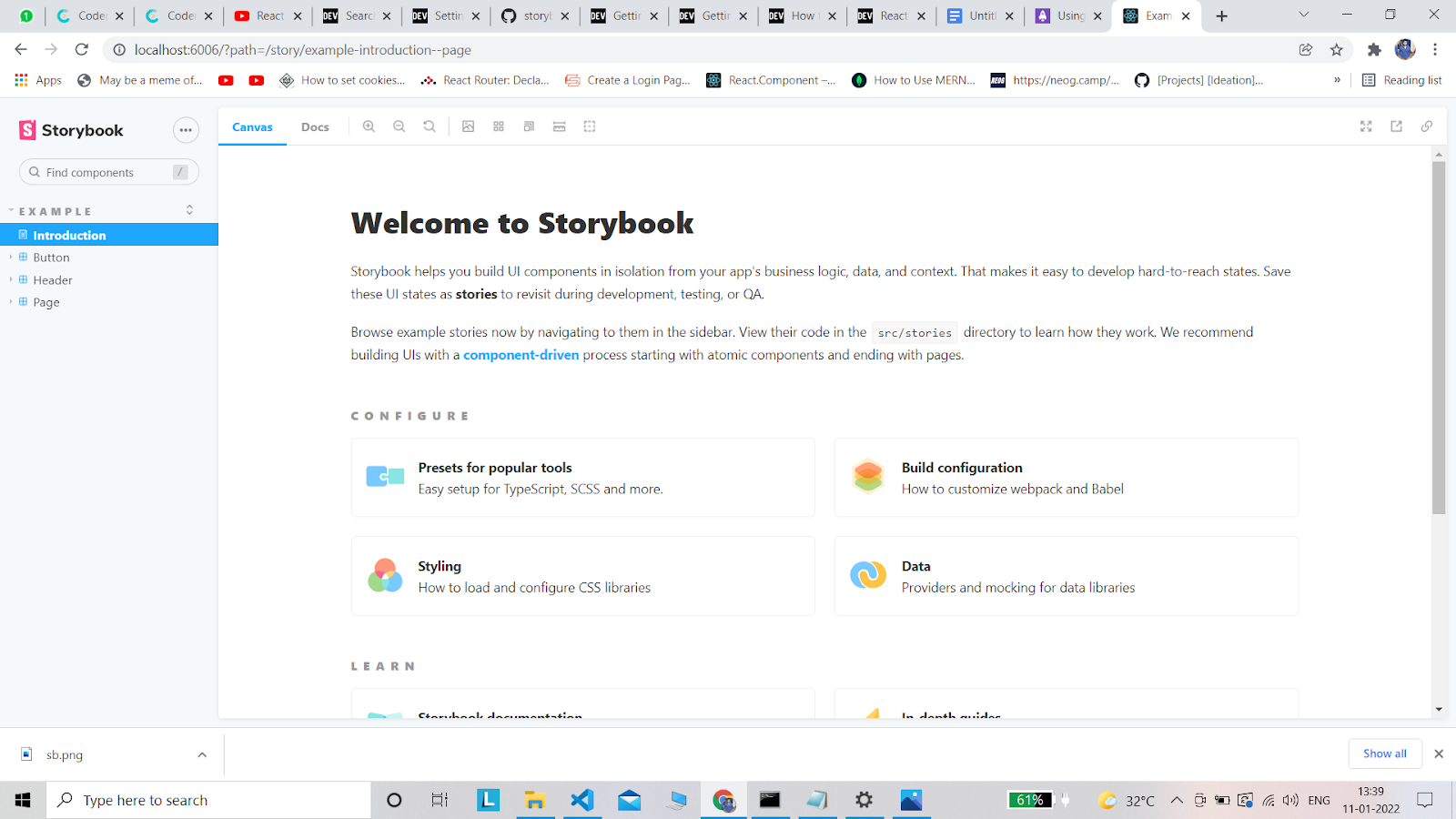Toggle the measure addon
The width and height of the screenshot is (1456, 819).
(560, 126)
